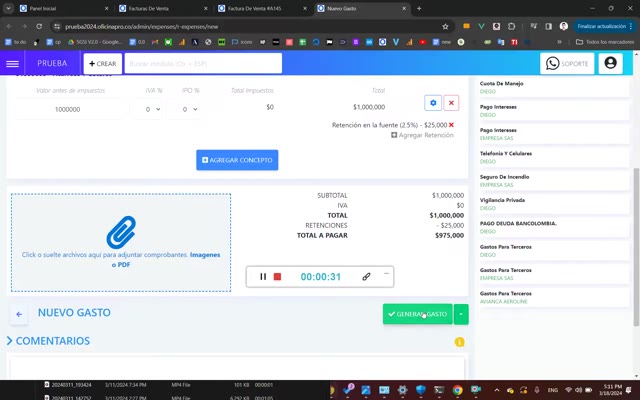Select Vigilancia Privada template
Viewport: 640px width, 400px height.
tap(553, 204)
